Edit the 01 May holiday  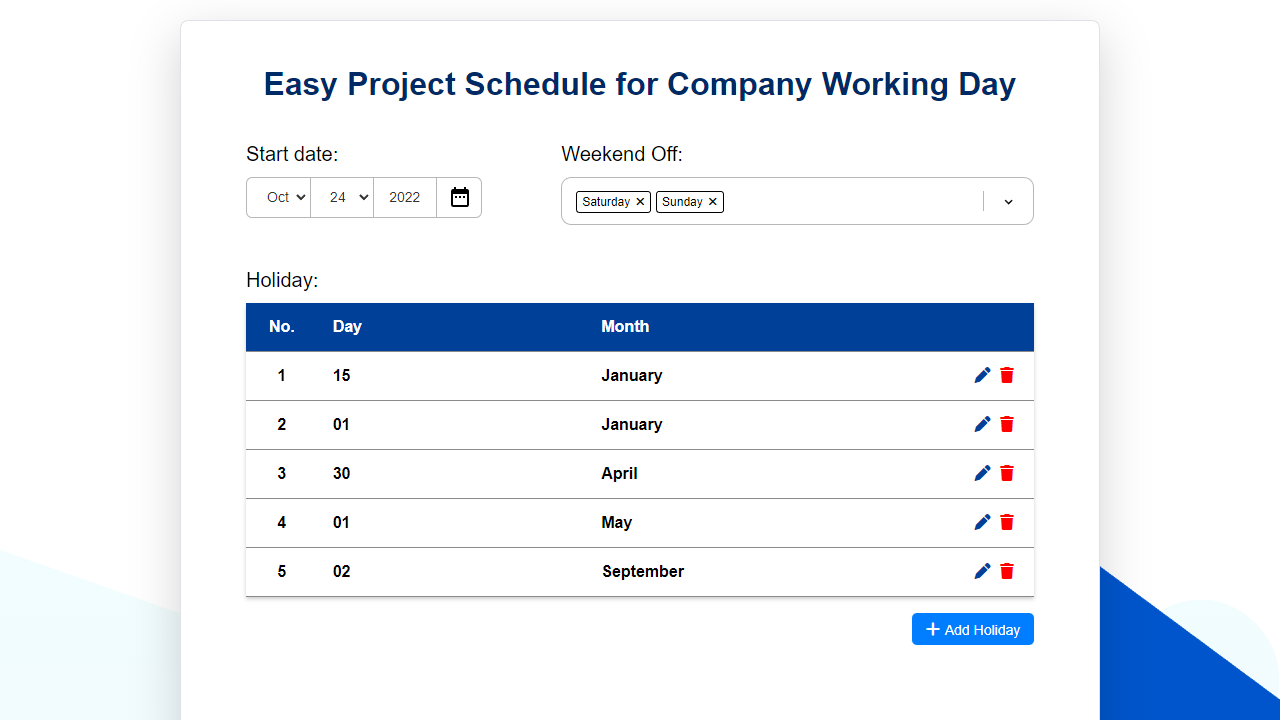click(x=982, y=522)
